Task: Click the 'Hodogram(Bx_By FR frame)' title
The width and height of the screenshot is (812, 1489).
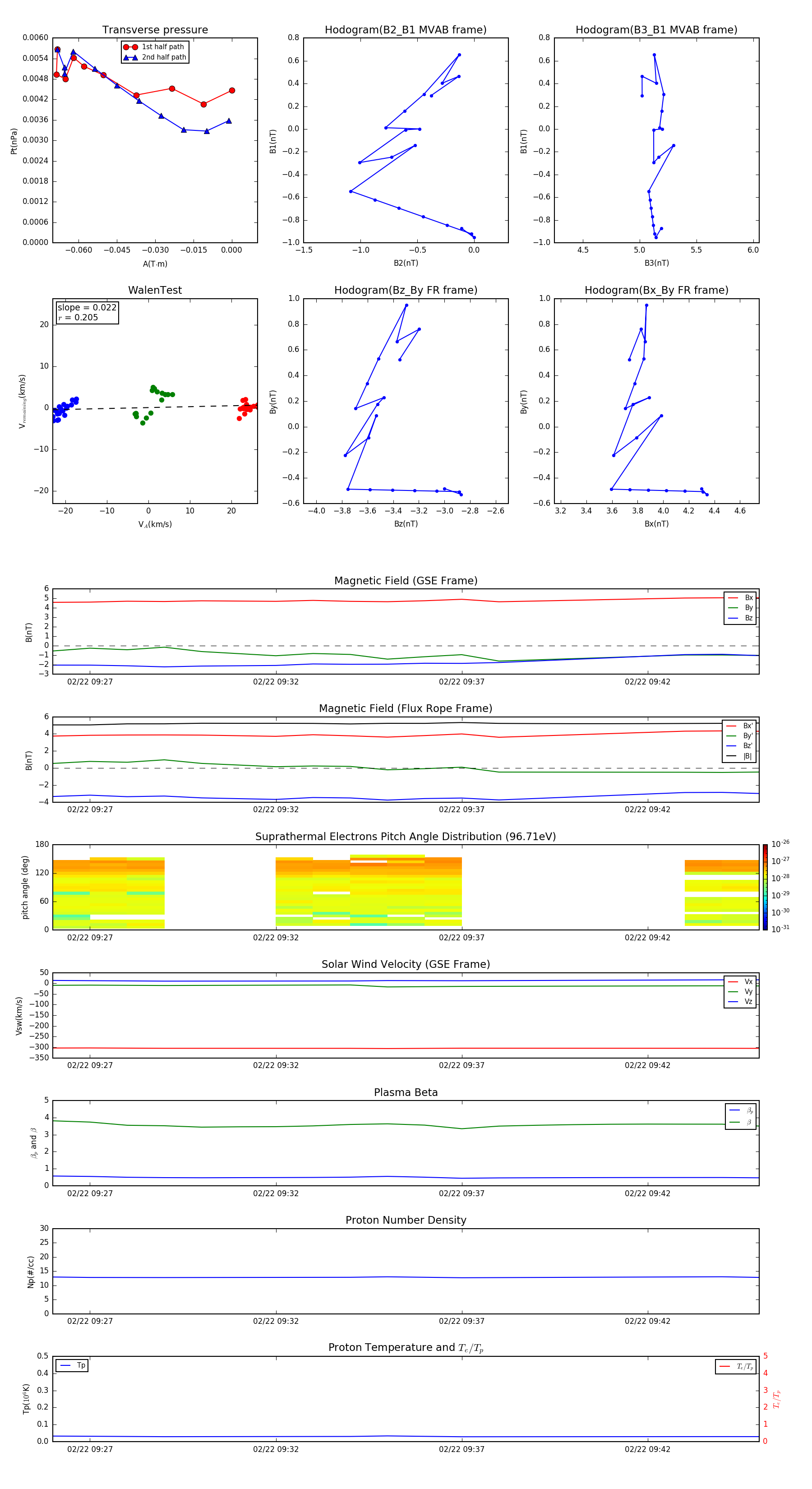Action: [x=656, y=290]
